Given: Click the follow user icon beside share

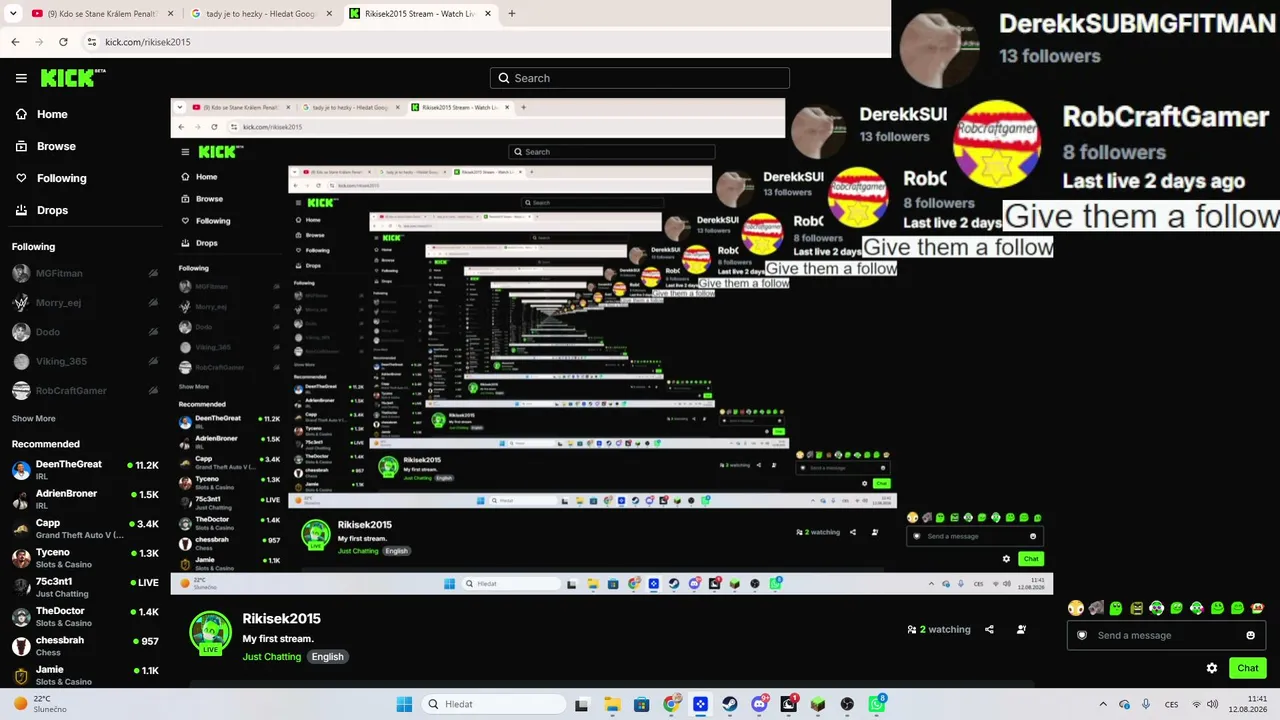Looking at the screenshot, I should 1021,630.
